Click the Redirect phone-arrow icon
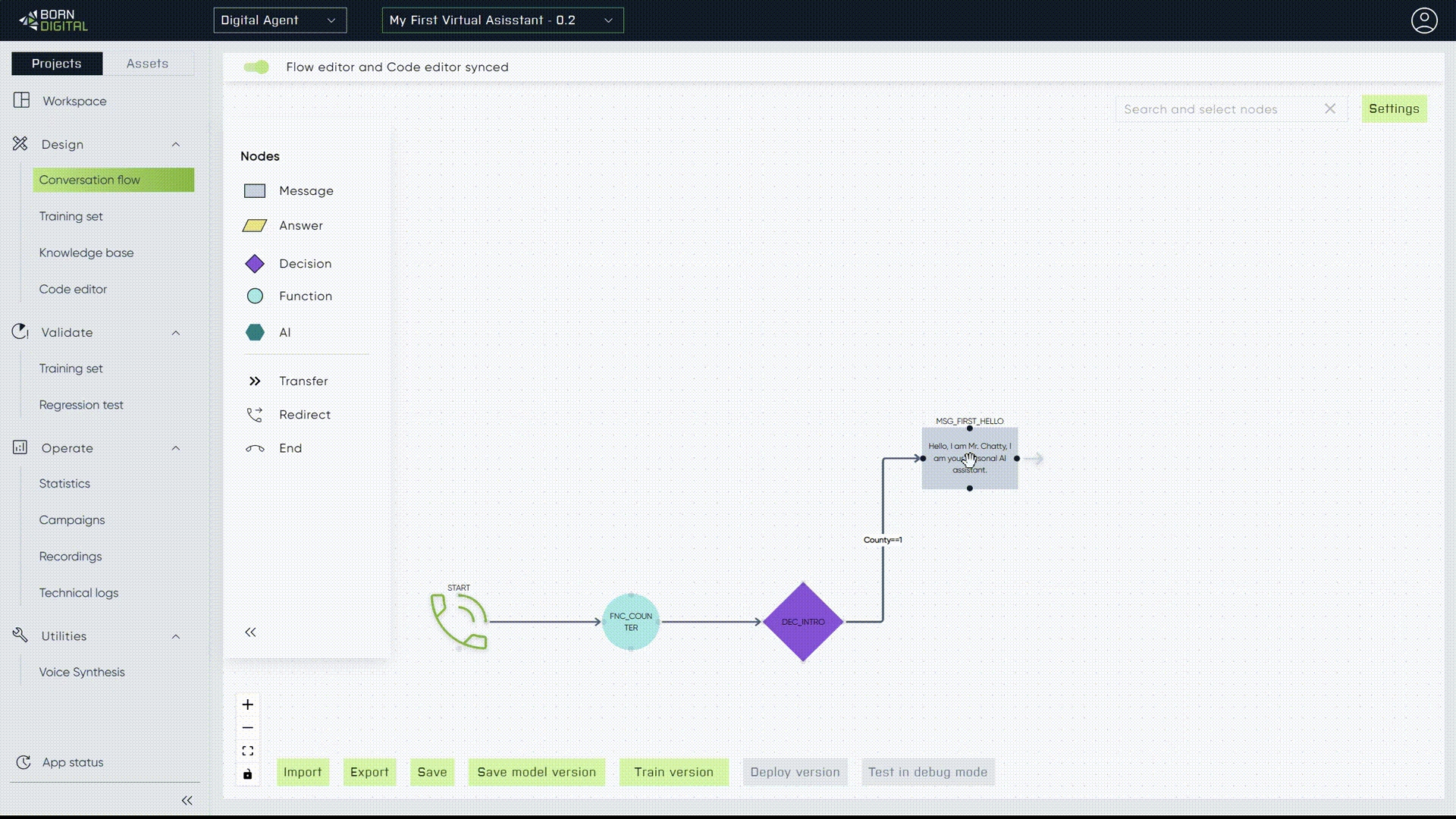 point(255,415)
